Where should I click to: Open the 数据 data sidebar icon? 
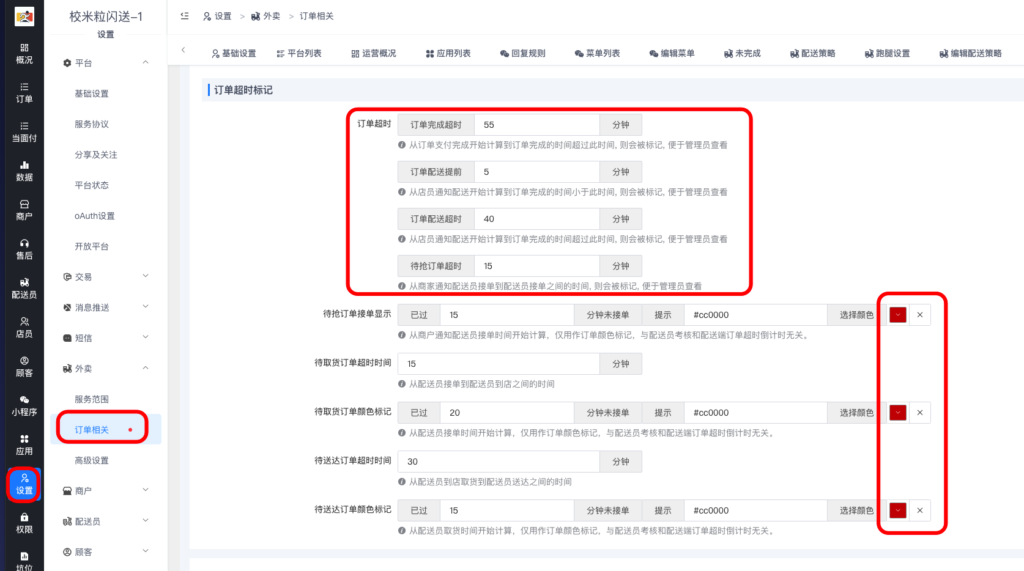tap(24, 171)
